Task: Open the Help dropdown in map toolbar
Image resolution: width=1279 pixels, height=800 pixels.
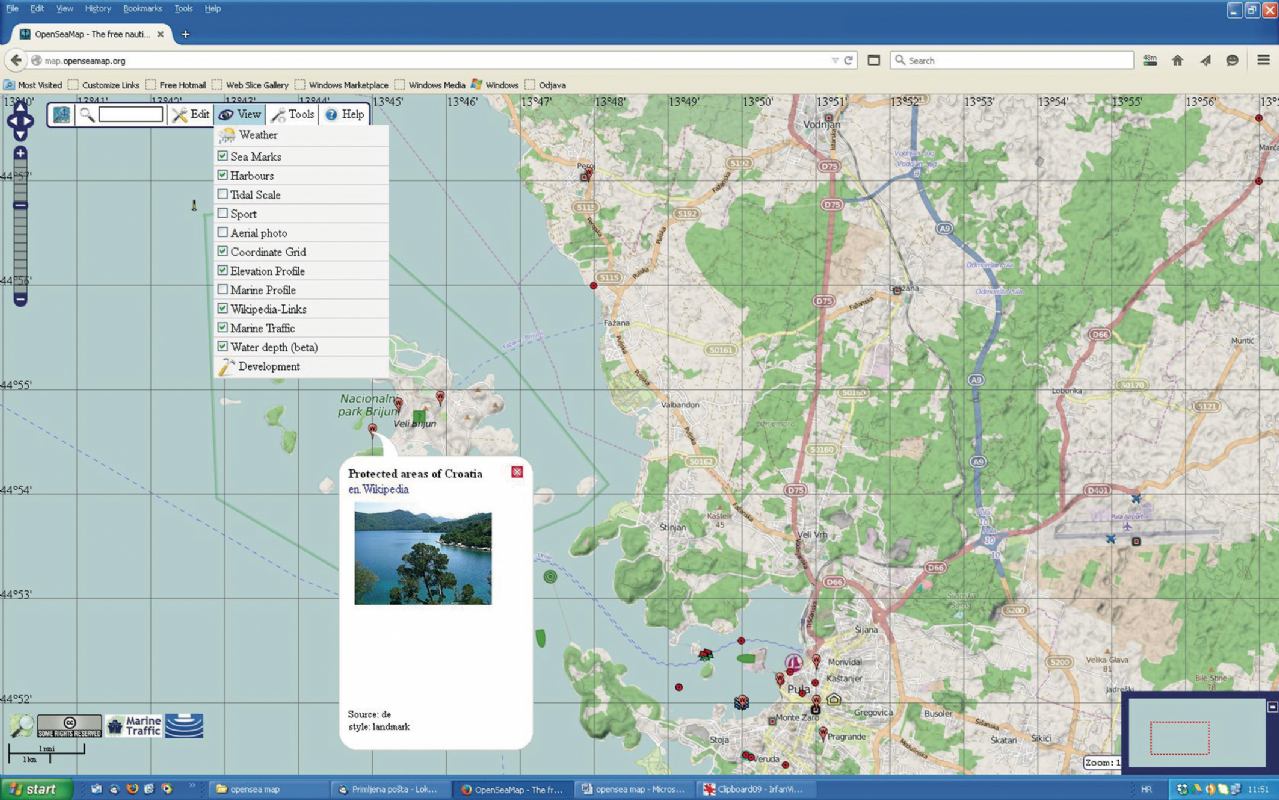Action: (x=344, y=115)
